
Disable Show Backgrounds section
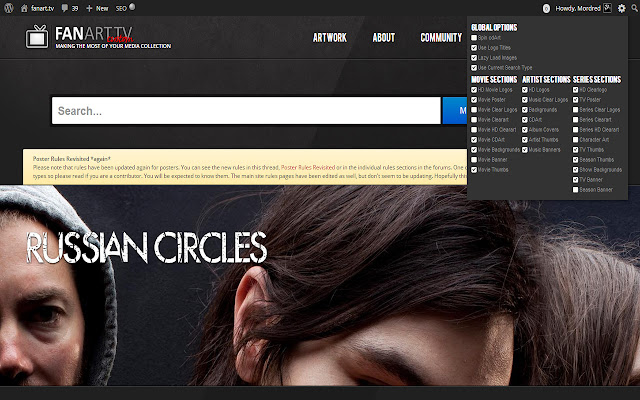(x=576, y=170)
